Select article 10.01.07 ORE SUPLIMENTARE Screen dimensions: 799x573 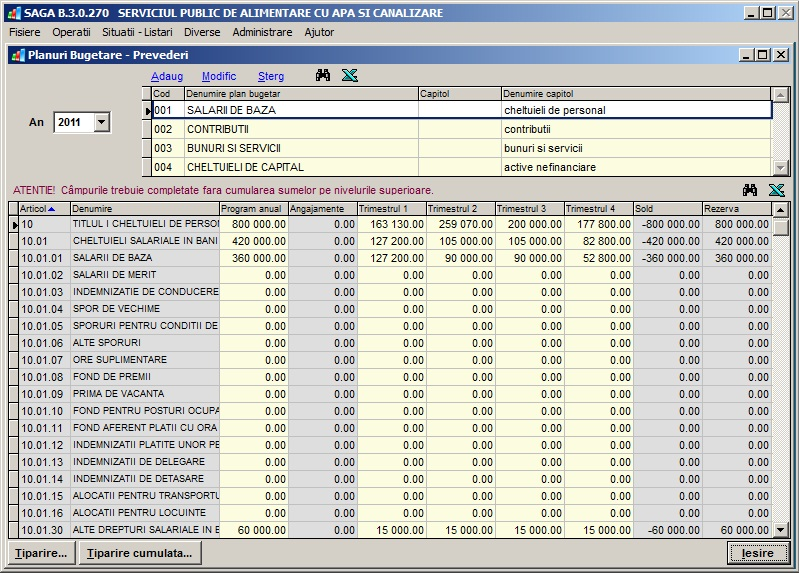[394, 360]
